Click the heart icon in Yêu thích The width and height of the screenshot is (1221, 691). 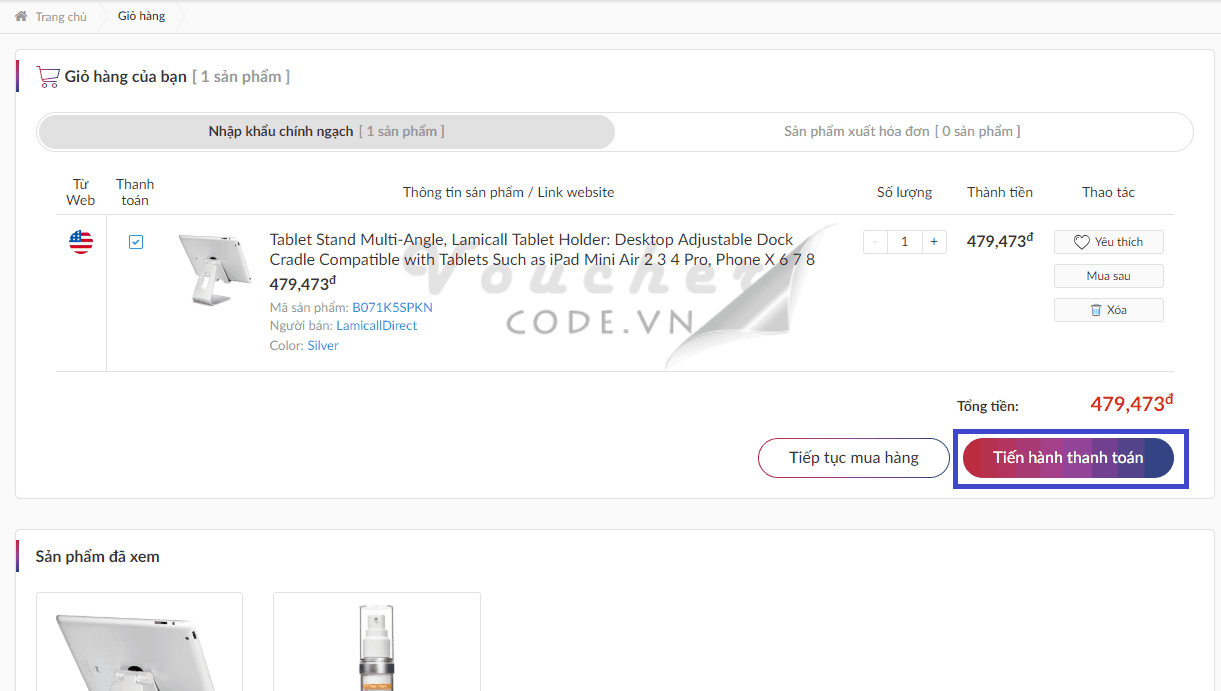click(x=1081, y=242)
